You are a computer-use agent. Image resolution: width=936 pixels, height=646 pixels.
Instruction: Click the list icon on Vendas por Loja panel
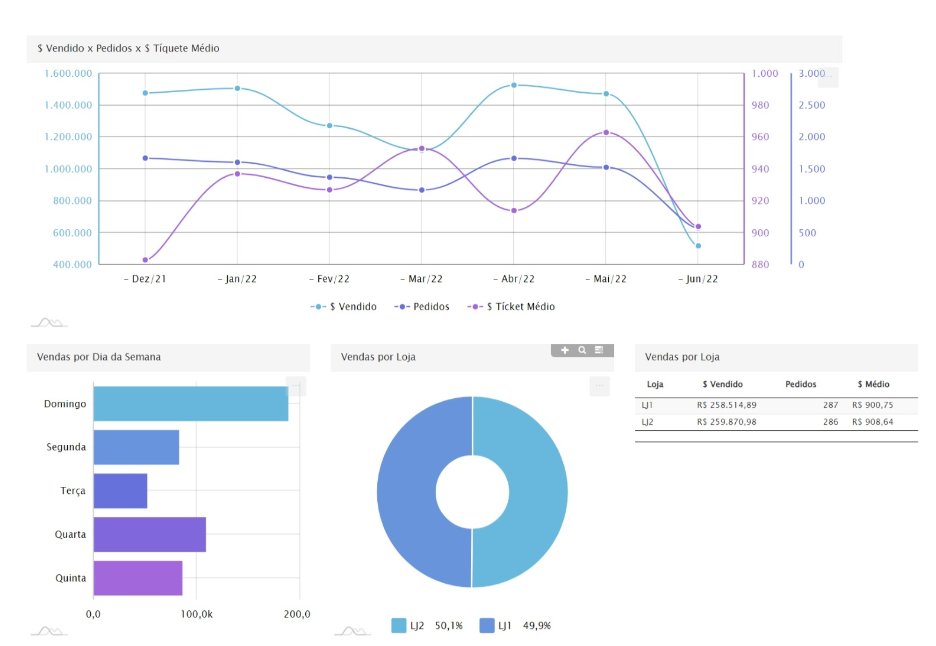(x=598, y=350)
